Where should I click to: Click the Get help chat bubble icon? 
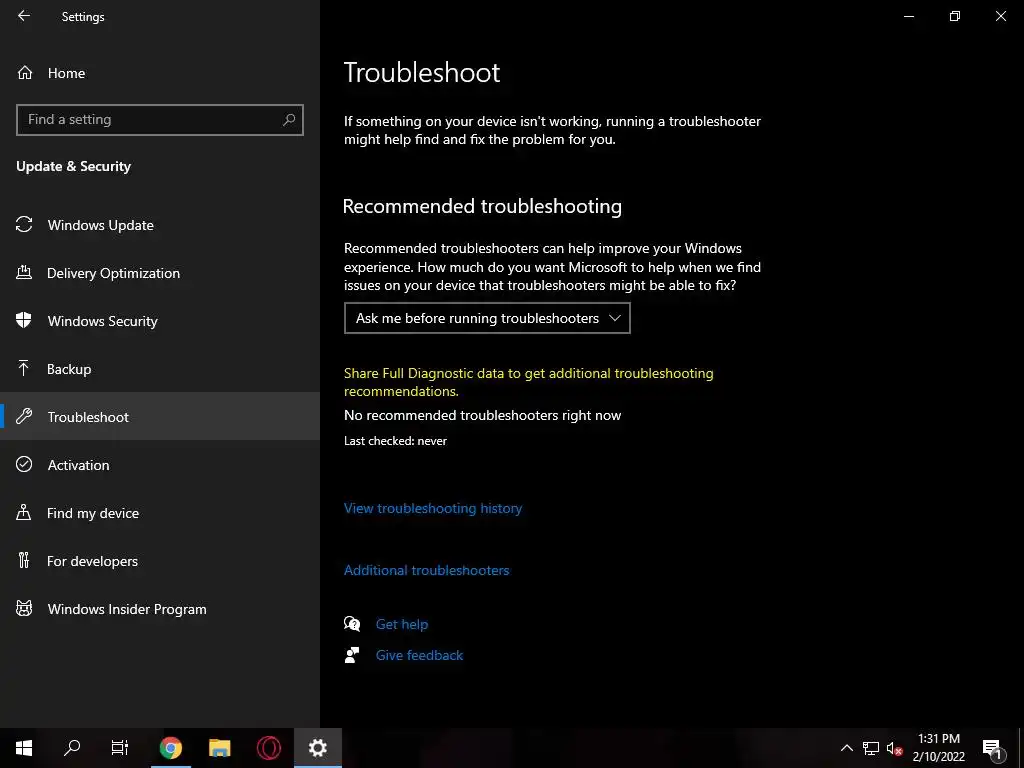(x=352, y=624)
